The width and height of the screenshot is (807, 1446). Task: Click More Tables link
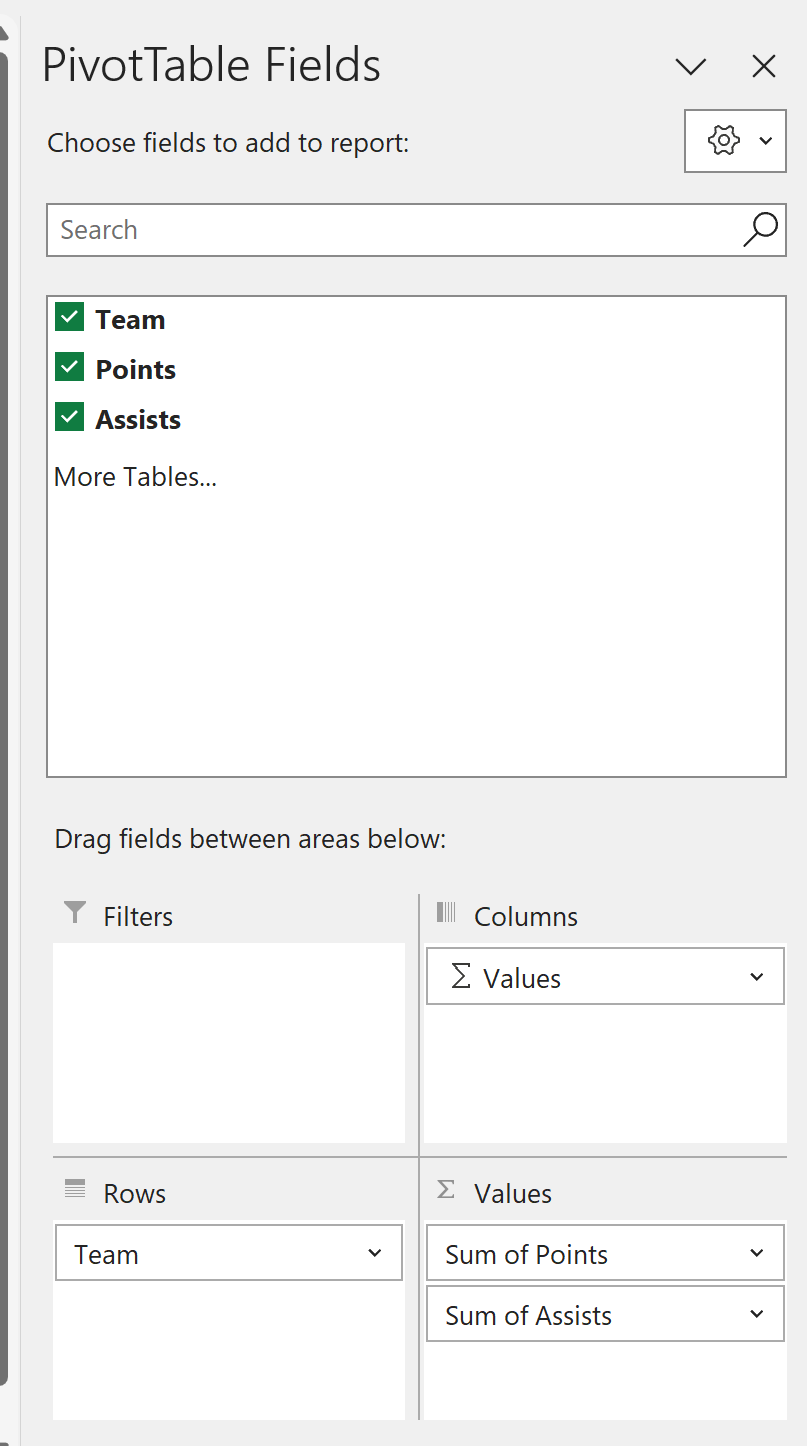[135, 476]
